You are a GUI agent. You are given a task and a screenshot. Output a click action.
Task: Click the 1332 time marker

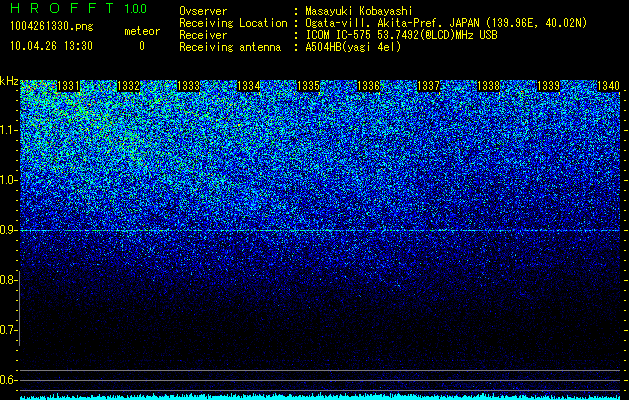point(128,86)
